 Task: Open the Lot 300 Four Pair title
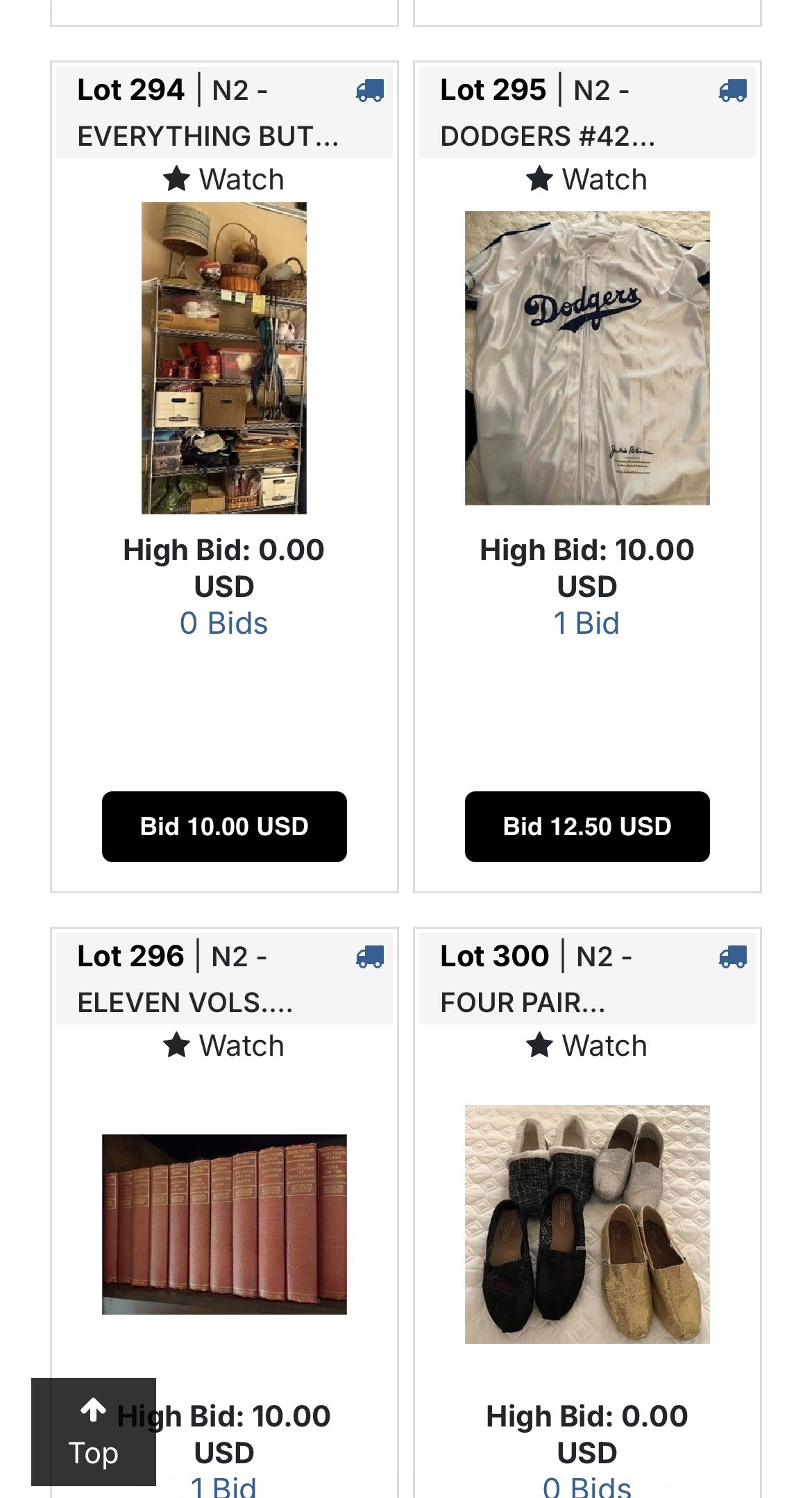[536, 979]
